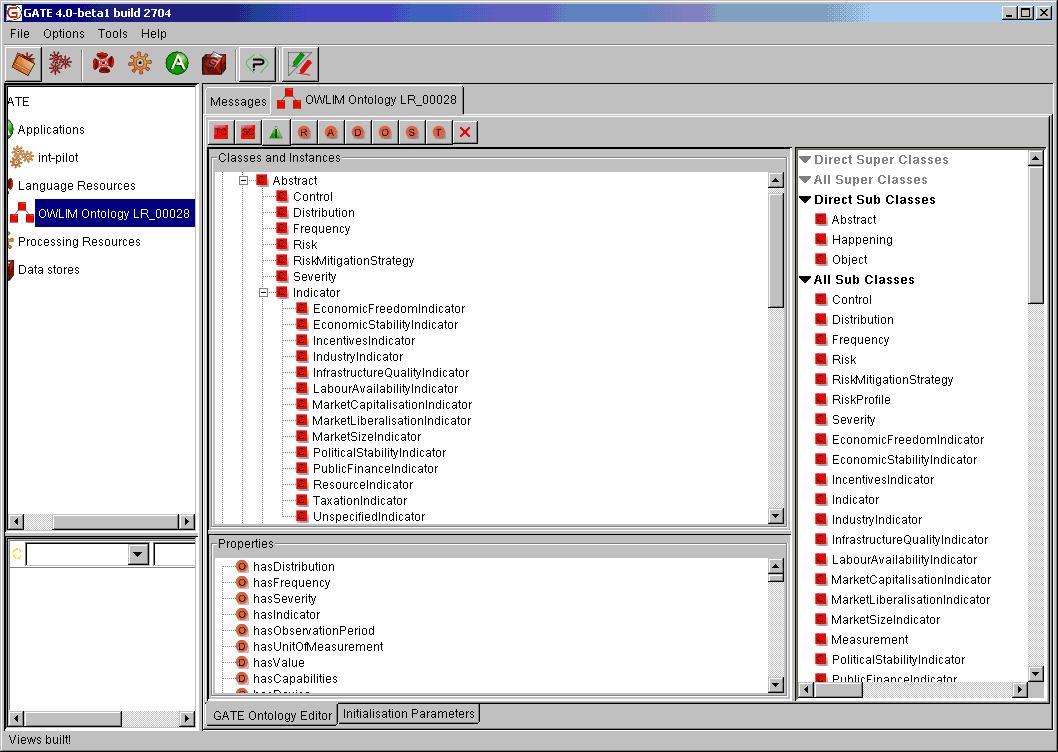
Task: Click the T transitive property button
Action: click(439, 132)
